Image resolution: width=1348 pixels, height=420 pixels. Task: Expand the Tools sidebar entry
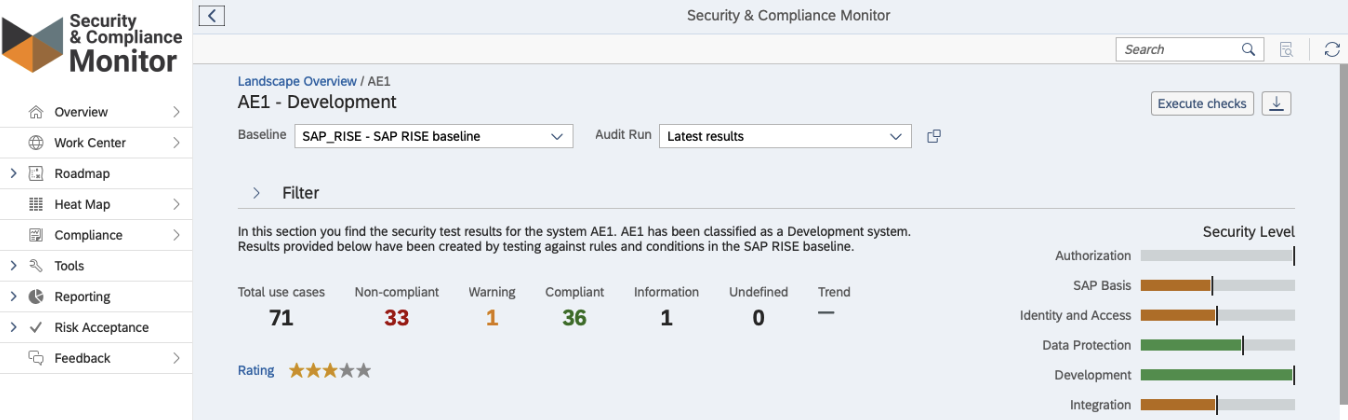(x=13, y=265)
